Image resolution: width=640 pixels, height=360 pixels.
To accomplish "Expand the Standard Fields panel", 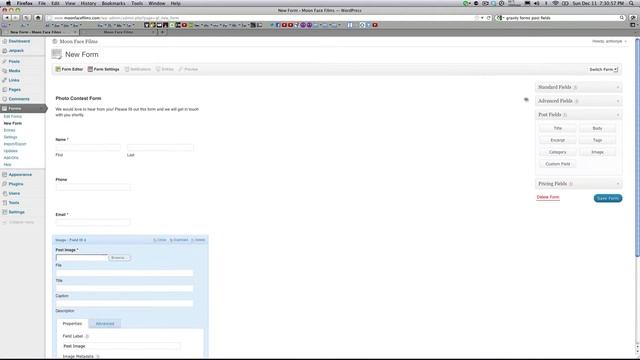I will (x=578, y=87).
